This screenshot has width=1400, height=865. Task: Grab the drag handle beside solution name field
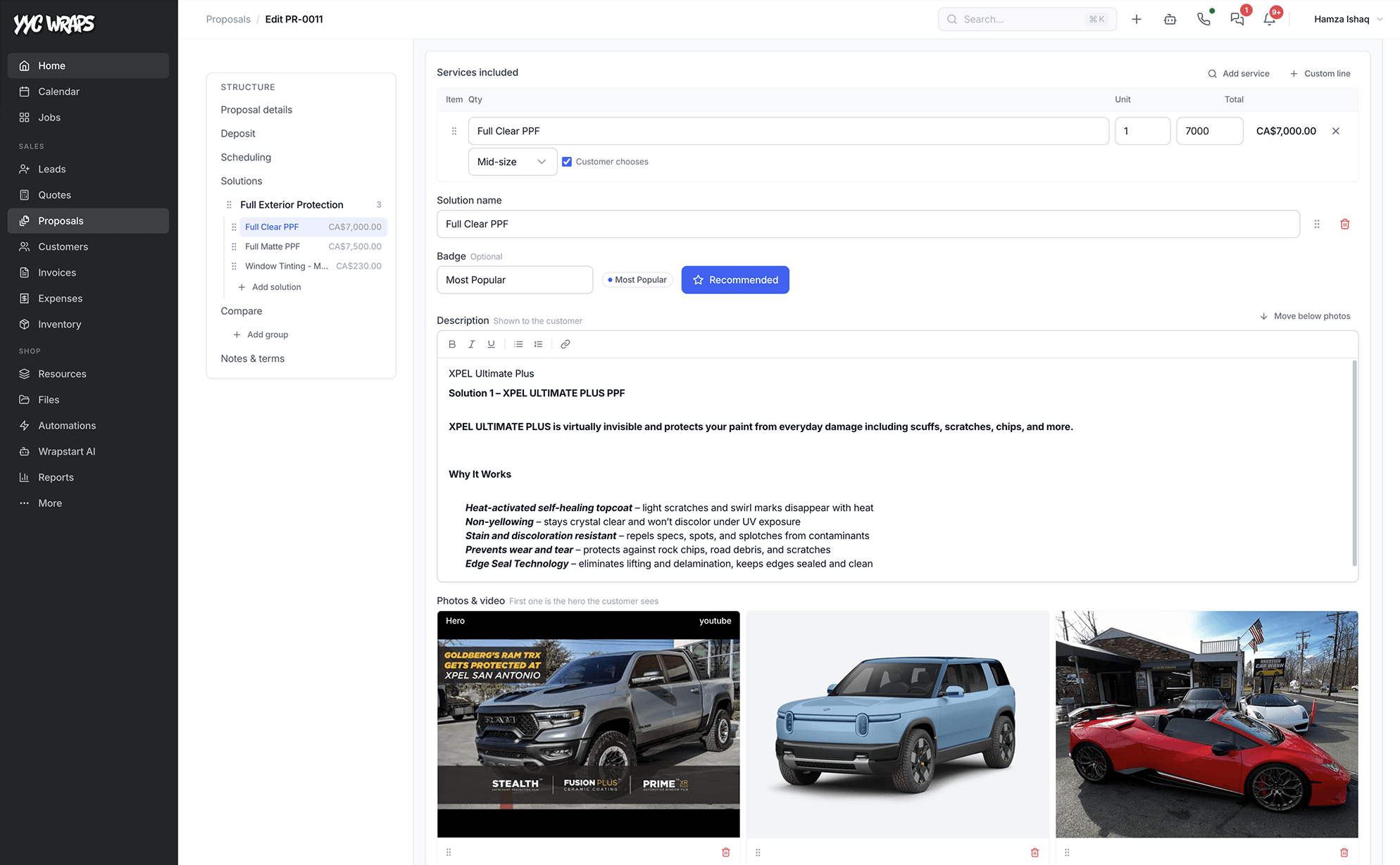point(1317,224)
